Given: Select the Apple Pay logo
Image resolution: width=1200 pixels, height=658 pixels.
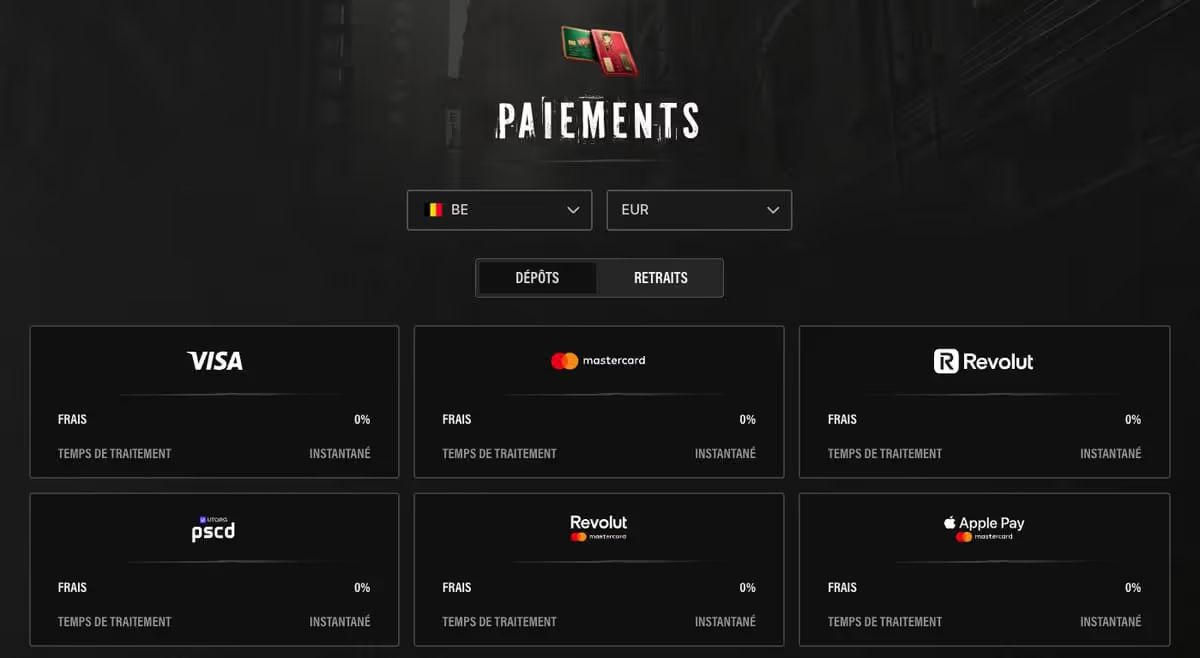Looking at the screenshot, I should pos(984,529).
